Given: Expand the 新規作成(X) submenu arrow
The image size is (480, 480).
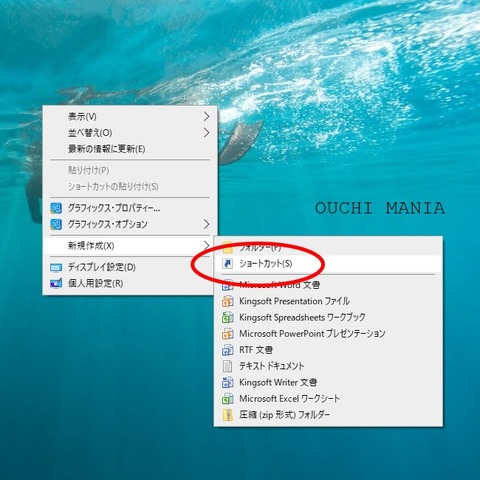Looking at the screenshot, I should (x=207, y=246).
